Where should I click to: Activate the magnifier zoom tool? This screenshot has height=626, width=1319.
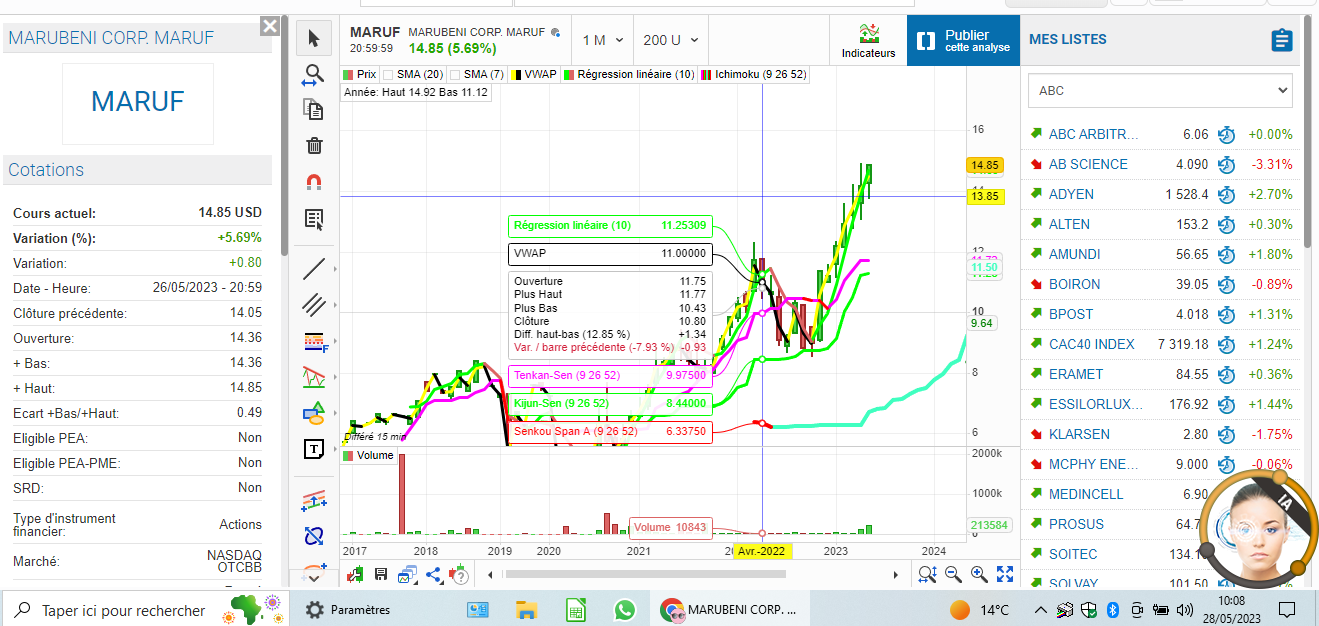tap(314, 74)
